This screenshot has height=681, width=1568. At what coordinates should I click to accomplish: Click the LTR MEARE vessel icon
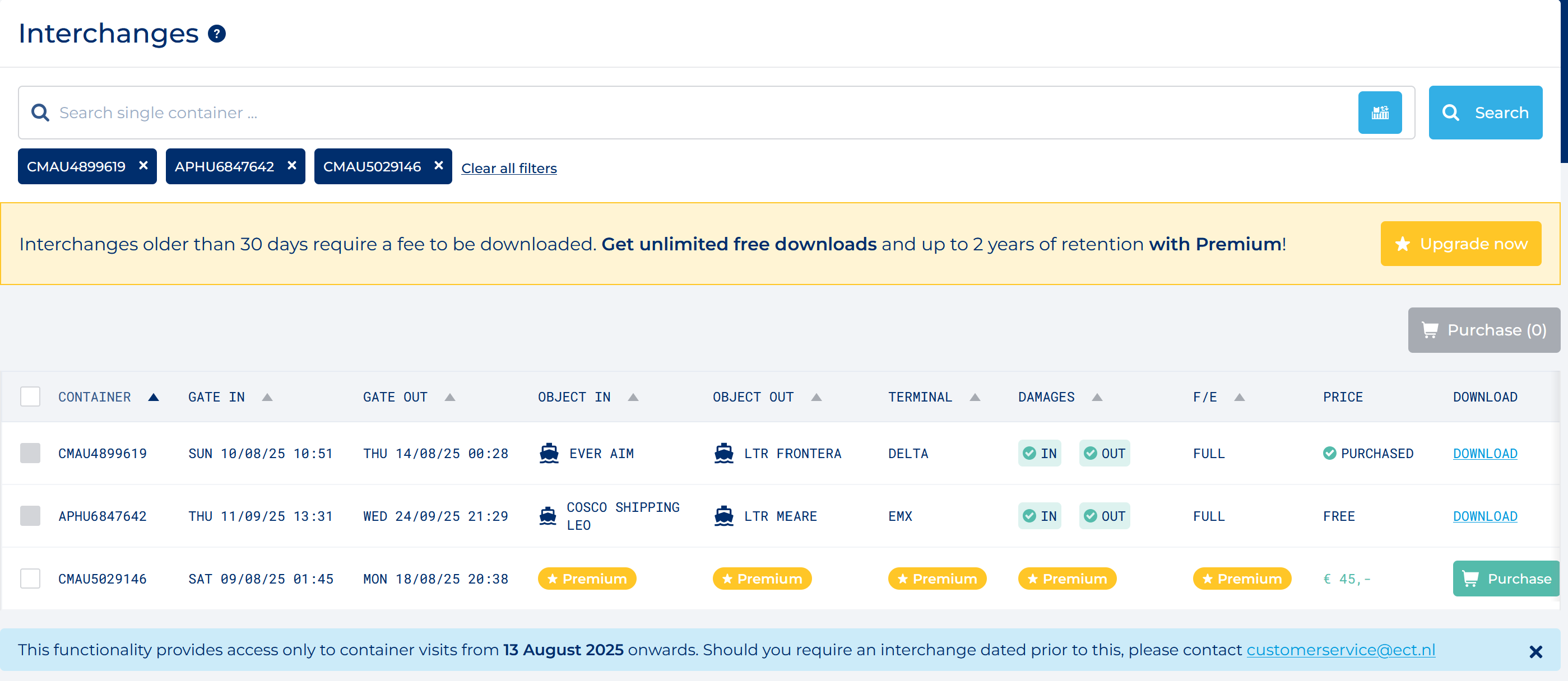(723, 516)
